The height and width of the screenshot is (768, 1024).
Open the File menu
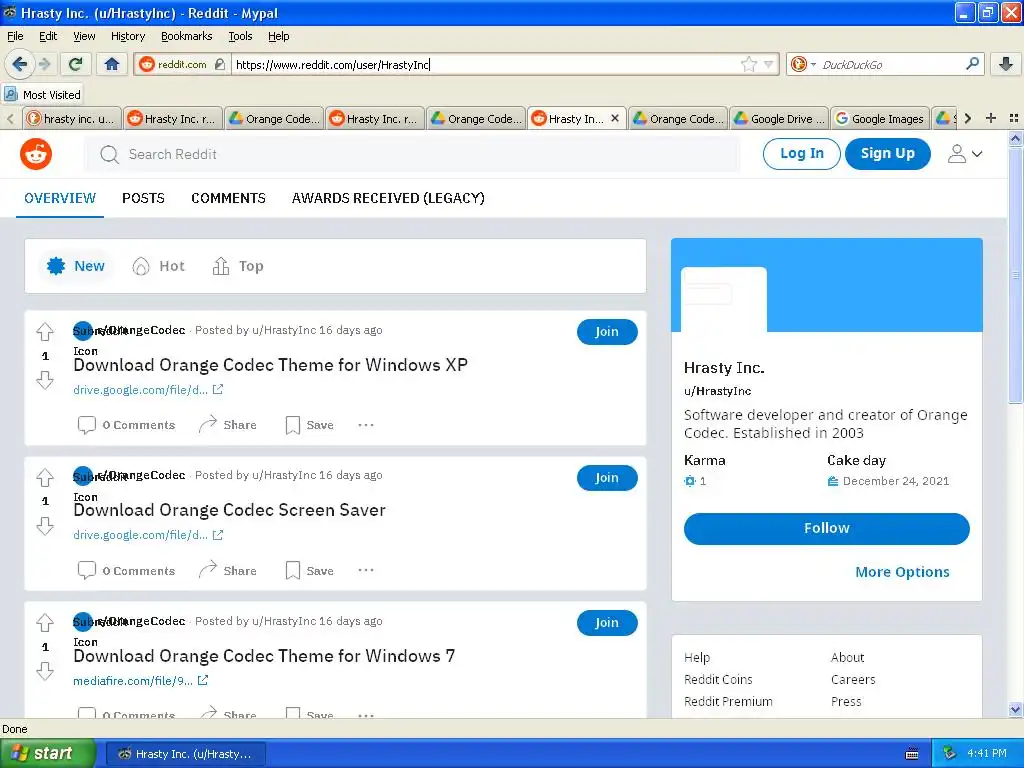[15, 36]
